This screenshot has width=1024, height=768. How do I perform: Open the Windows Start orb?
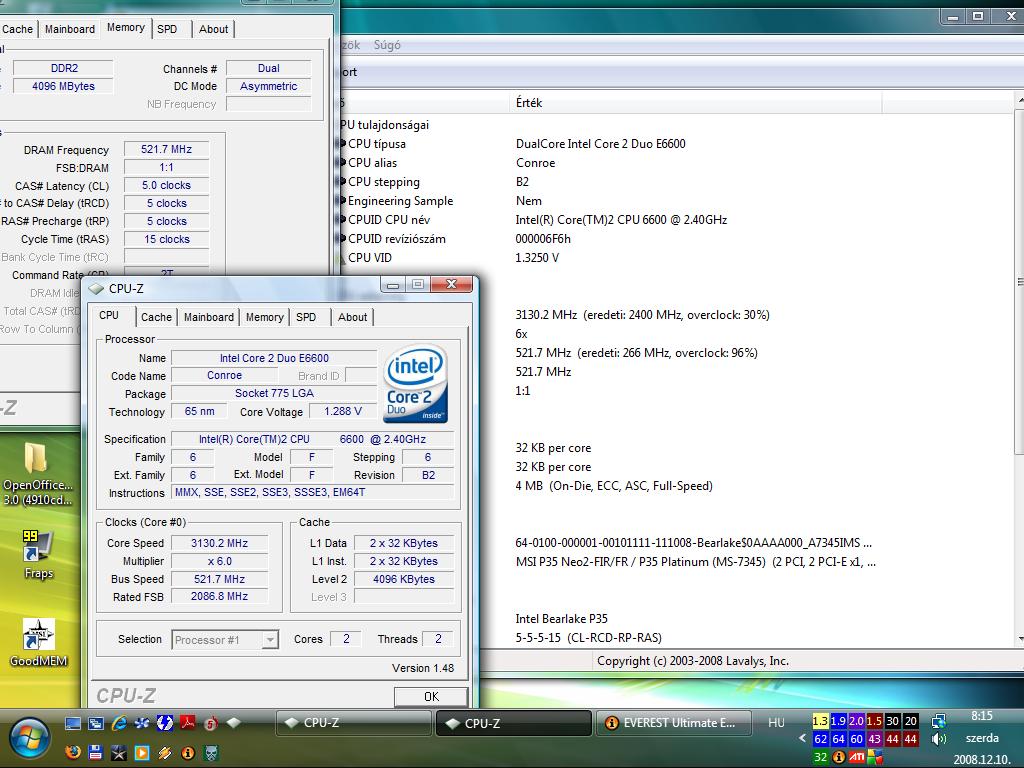coord(29,739)
